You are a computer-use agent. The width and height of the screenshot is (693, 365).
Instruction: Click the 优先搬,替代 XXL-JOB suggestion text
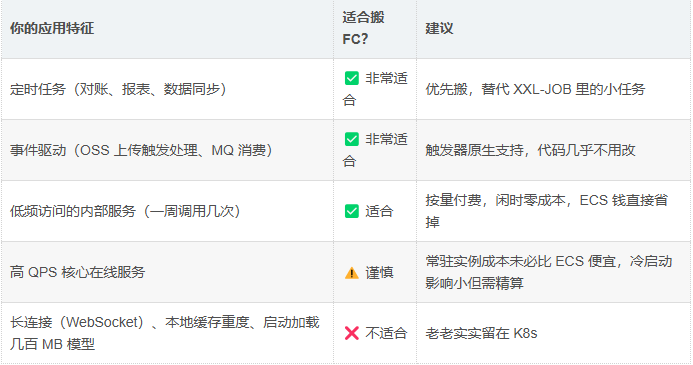tap(535, 89)
